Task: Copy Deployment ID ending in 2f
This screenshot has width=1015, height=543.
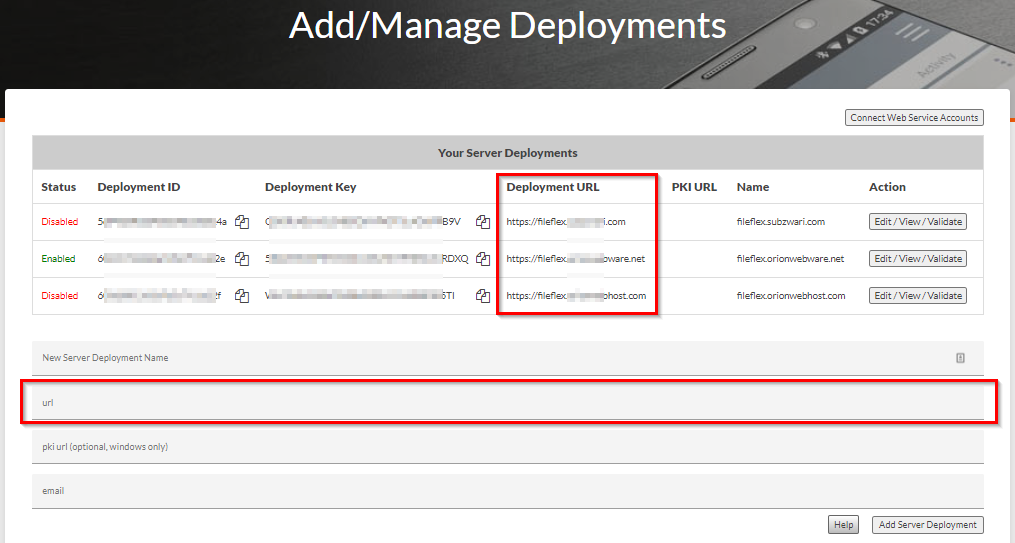Action: (x=242, y=296)
